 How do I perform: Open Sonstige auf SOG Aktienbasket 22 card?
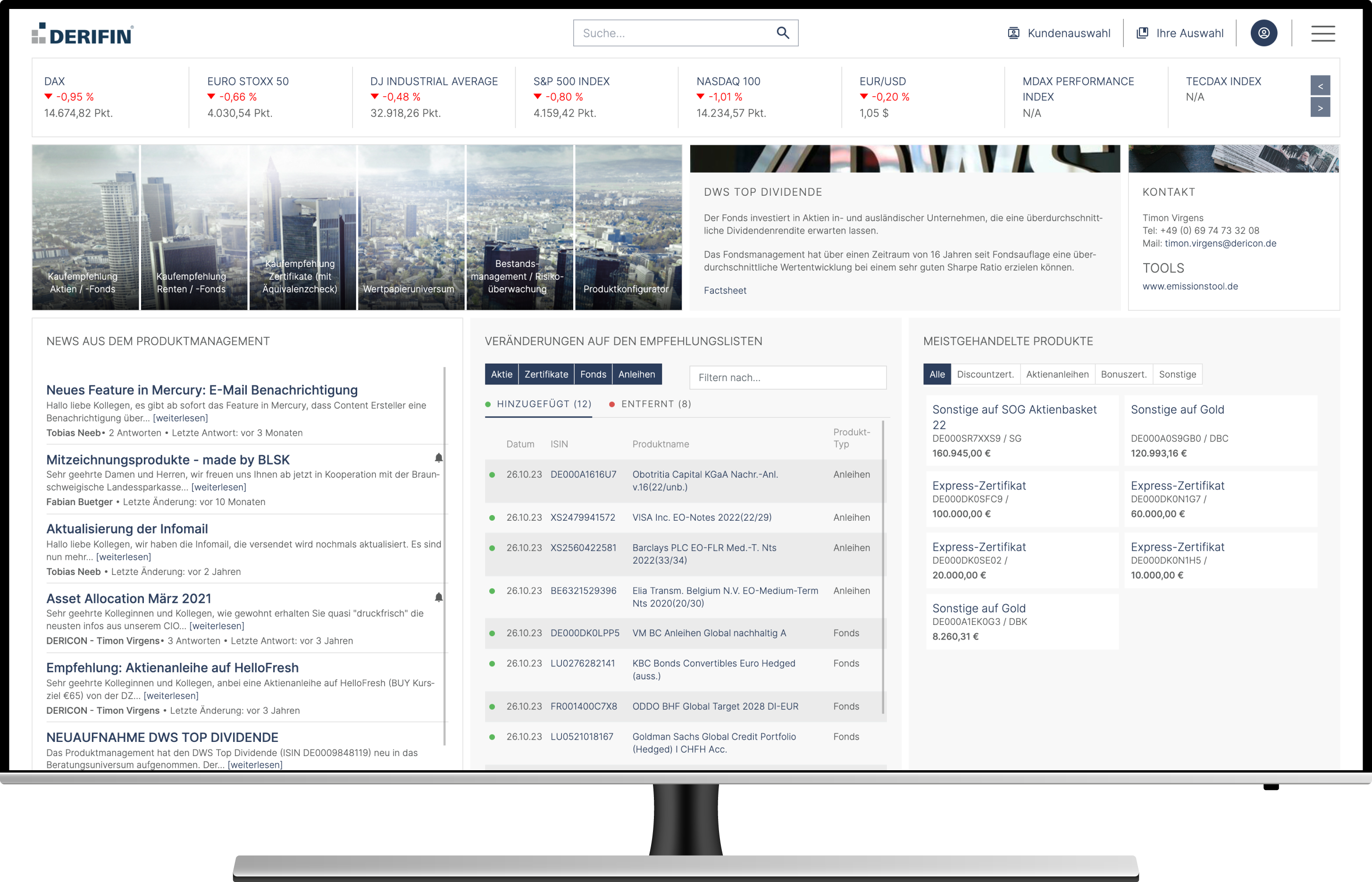tap(1022, 430)
